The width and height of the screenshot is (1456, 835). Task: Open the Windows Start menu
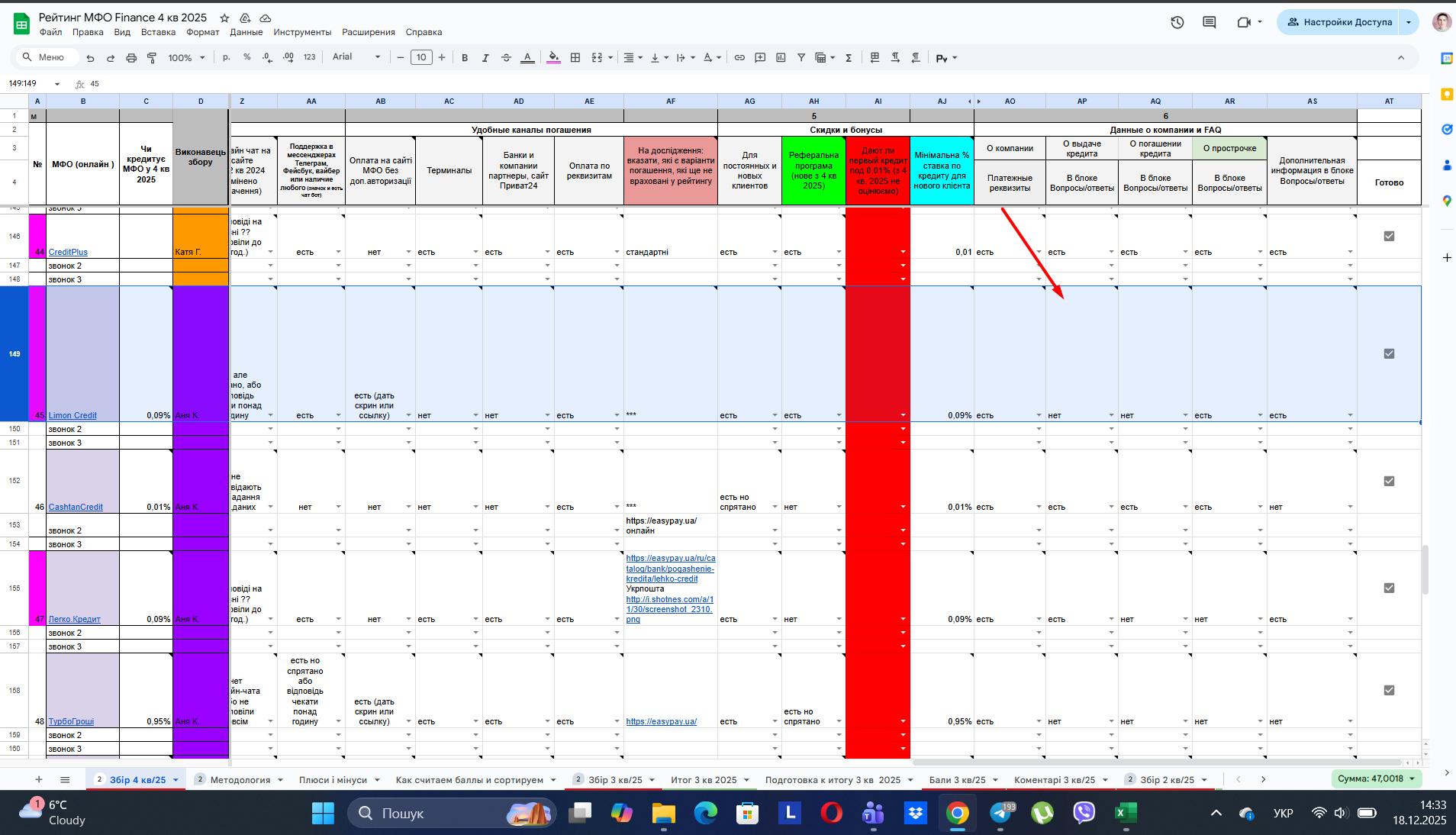coord(323,813)
